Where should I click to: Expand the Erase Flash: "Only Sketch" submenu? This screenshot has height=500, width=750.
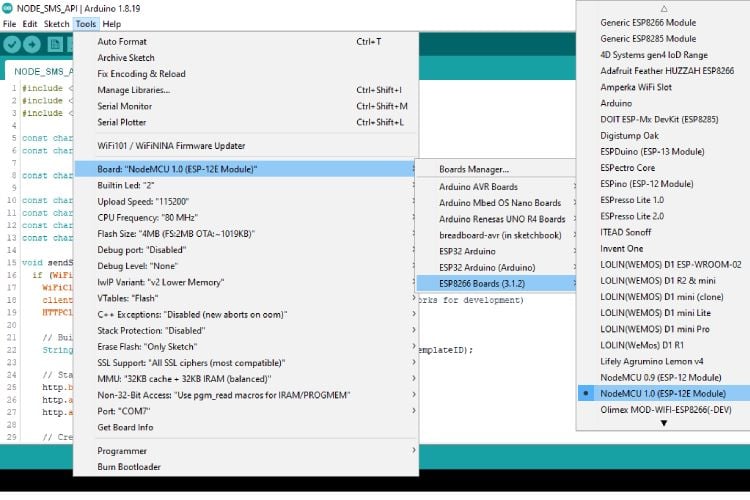point(246,346)
